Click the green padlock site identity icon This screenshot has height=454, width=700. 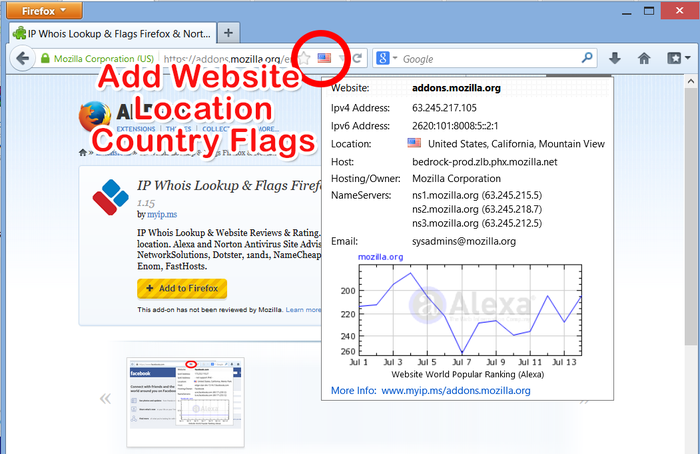click(x=45, y=58)
